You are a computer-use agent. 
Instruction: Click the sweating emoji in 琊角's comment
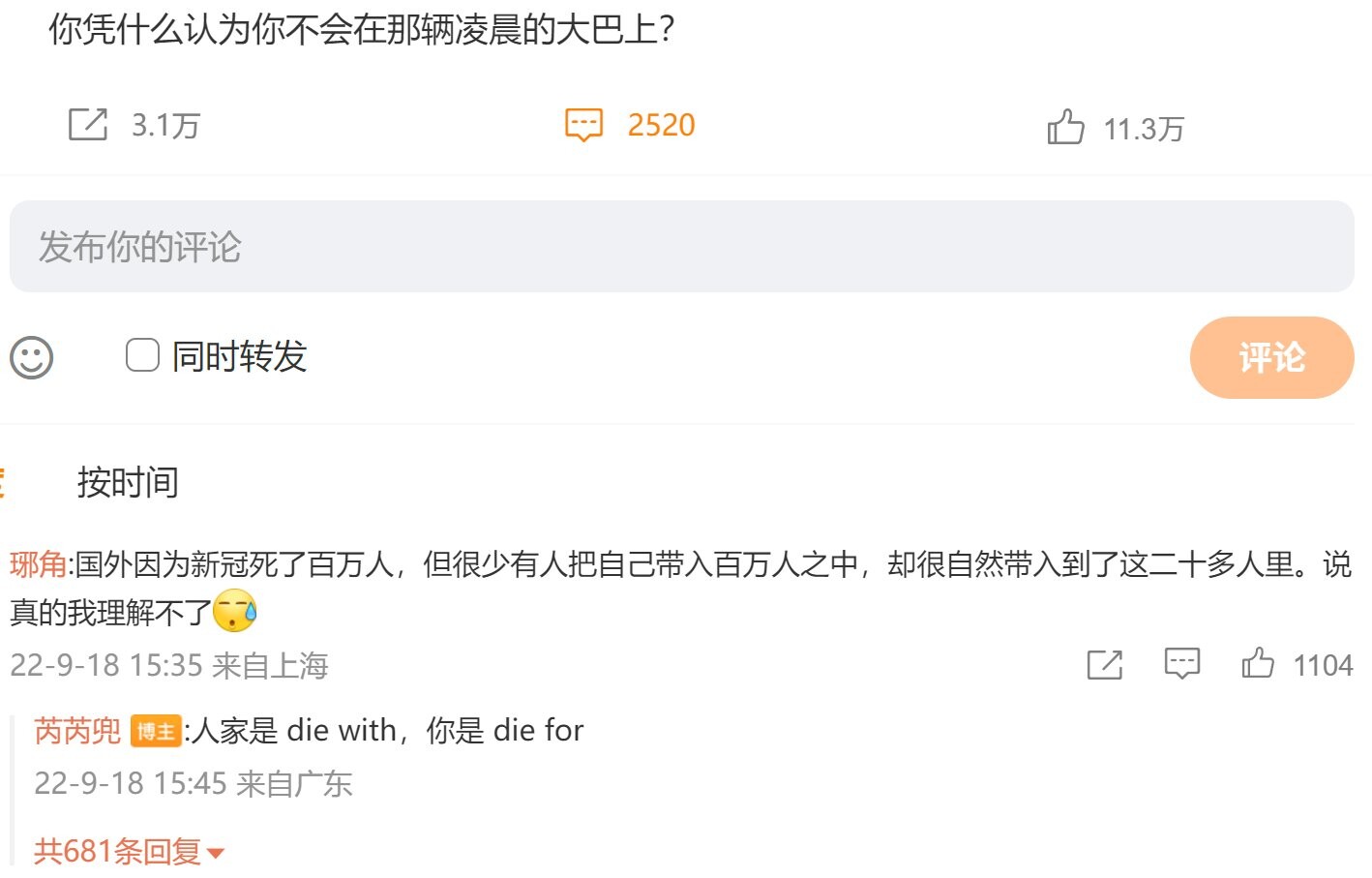point(235,611)
